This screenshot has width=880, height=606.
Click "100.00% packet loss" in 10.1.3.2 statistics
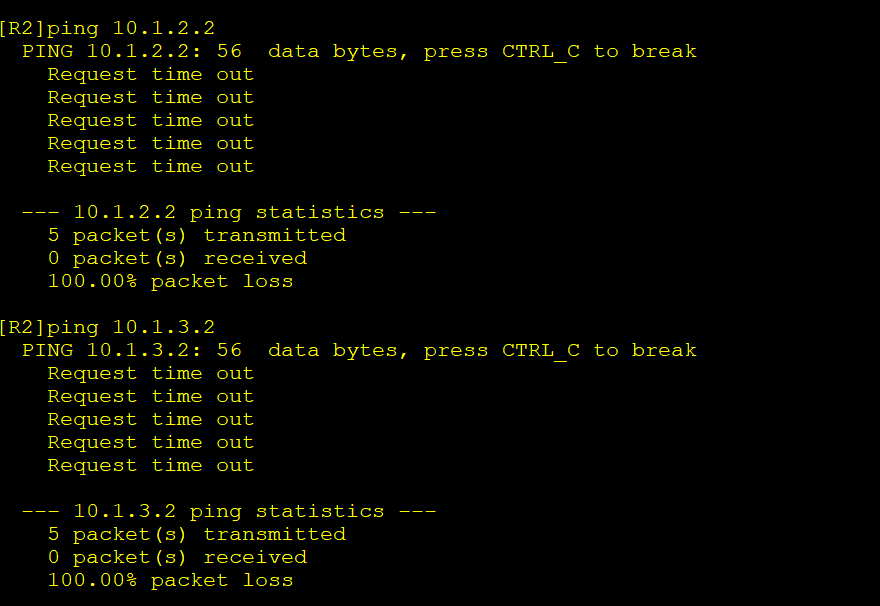171,581
